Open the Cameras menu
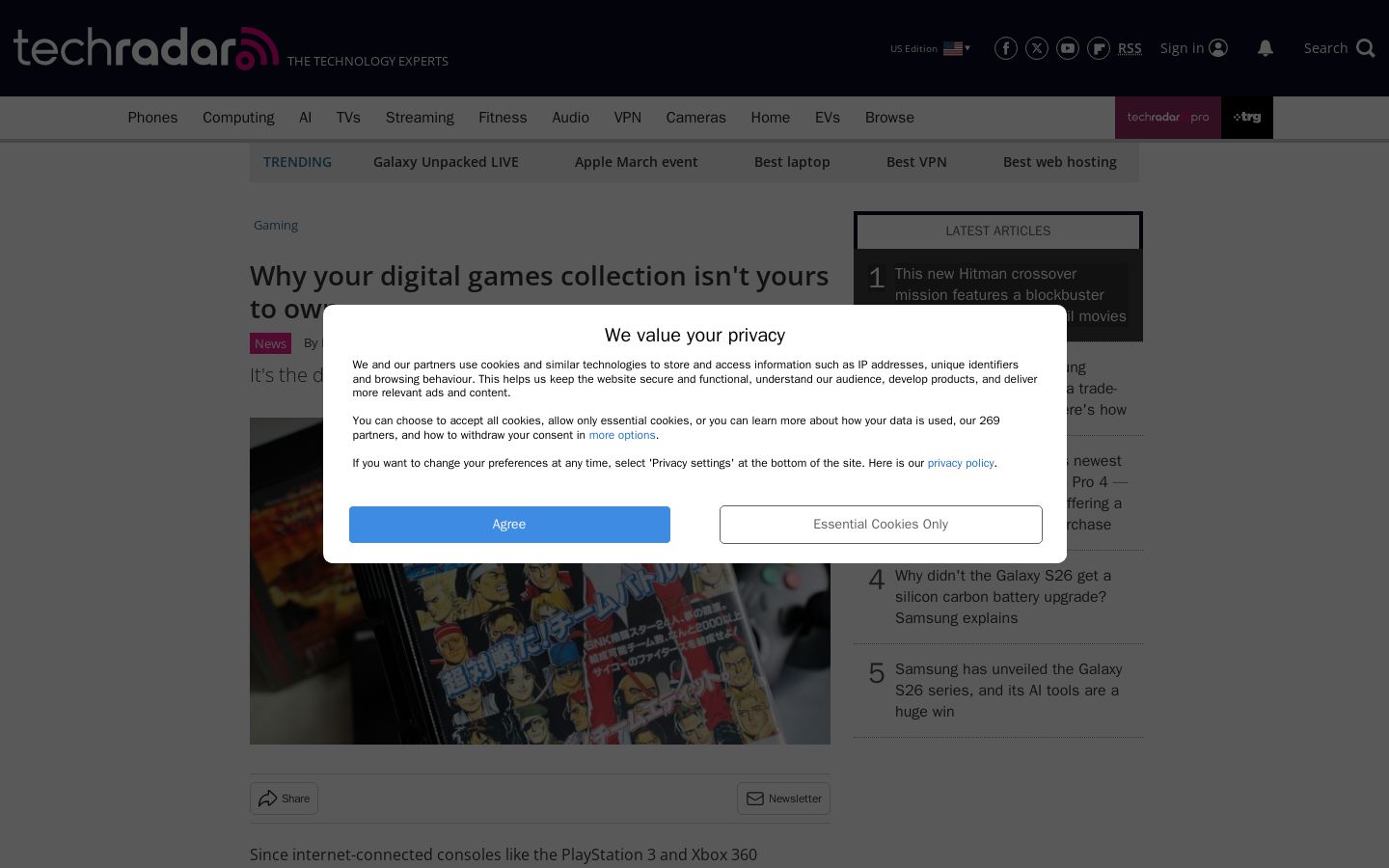Image resolution: width=1389 pixels, height=868 pixels. pos(695,118)
